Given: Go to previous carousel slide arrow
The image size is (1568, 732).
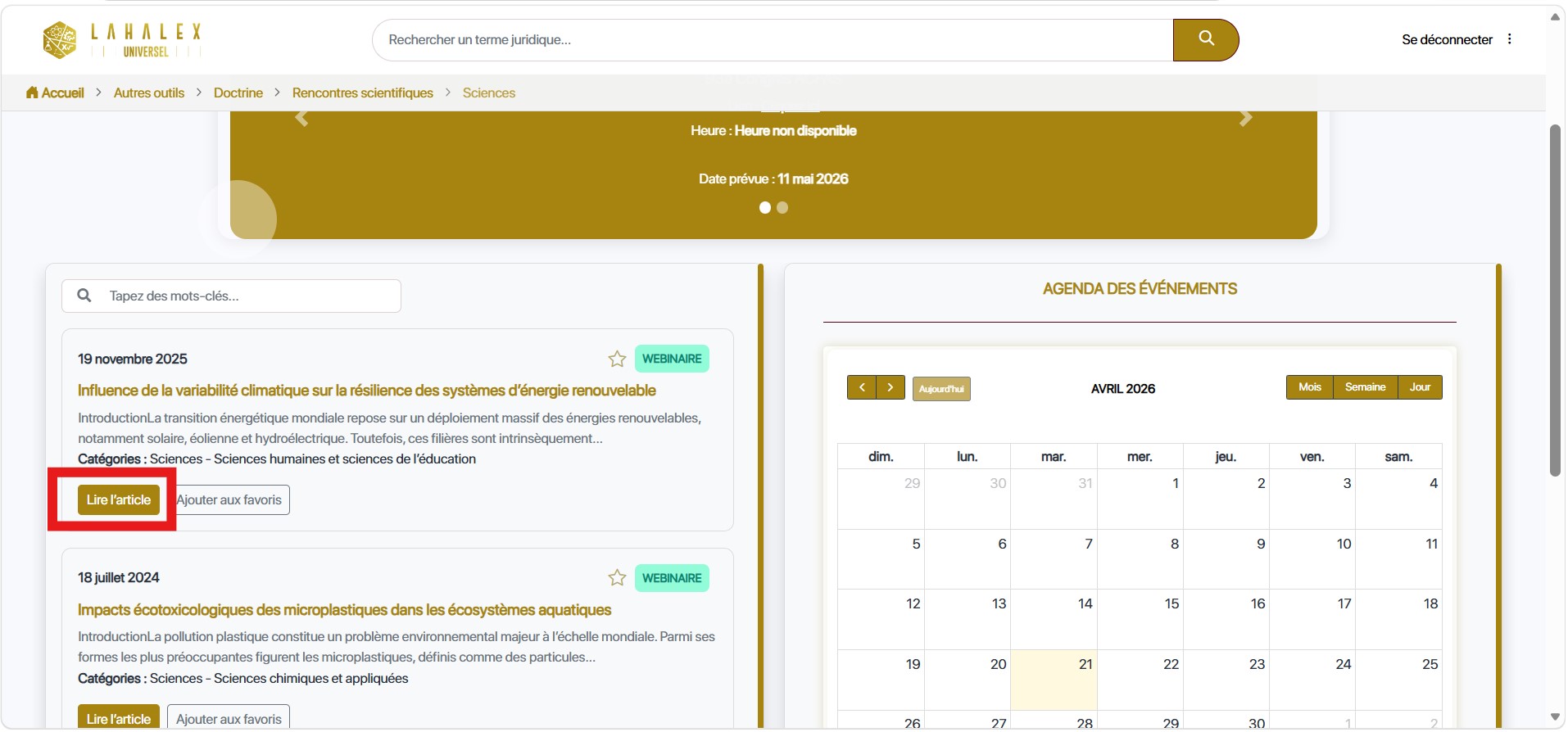Looking at the screenshot, I should pyautogui.click(x=301, y=119).
